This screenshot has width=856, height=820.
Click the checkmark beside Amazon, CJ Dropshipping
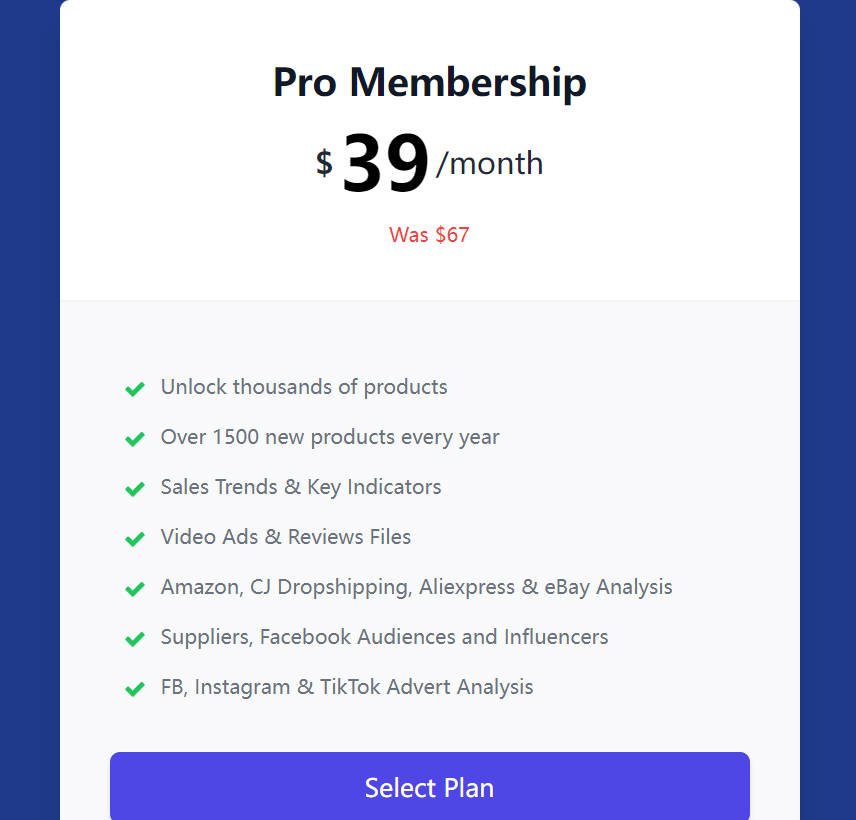(135, 589)
